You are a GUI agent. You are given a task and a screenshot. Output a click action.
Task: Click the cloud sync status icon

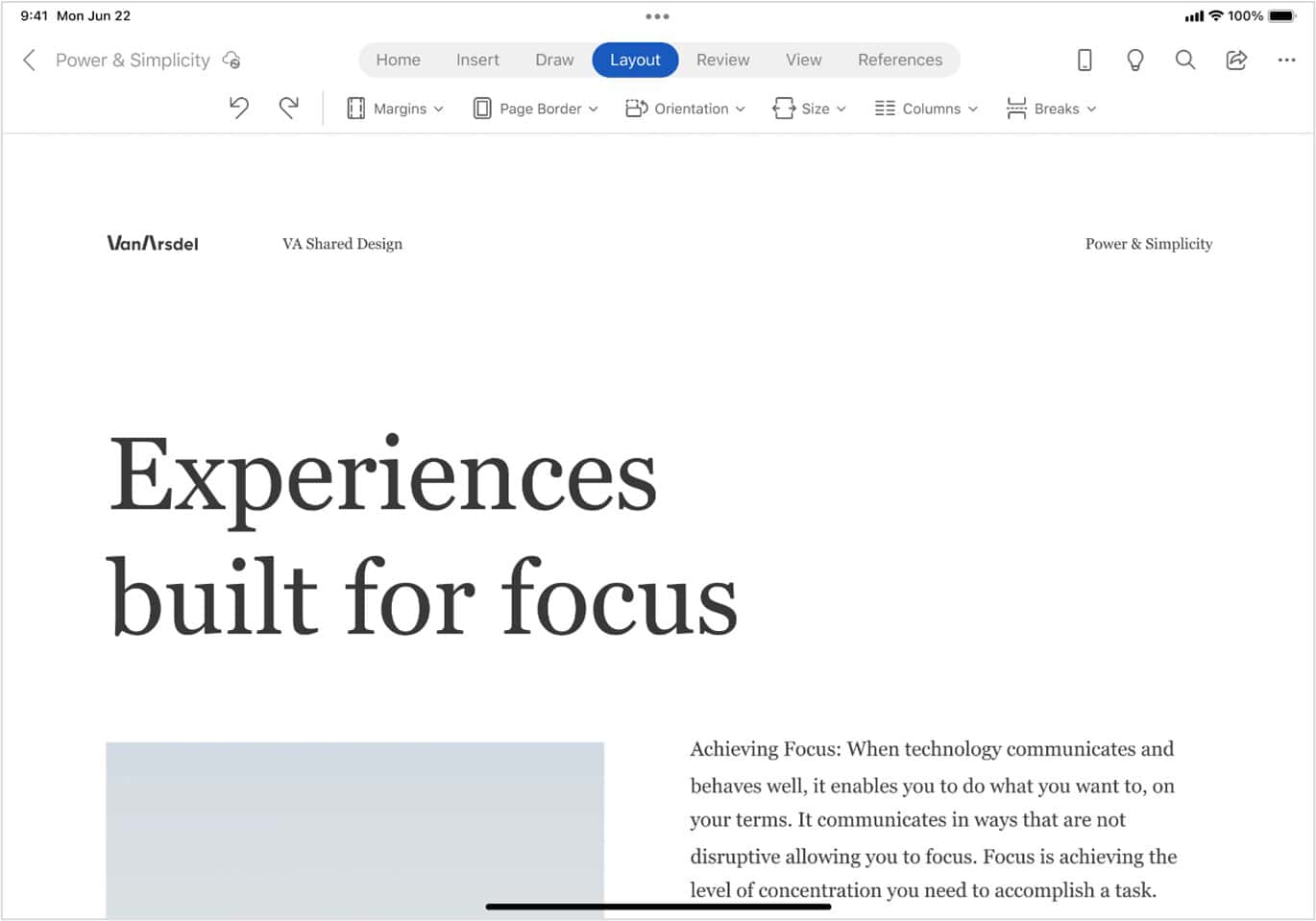tap(232, 61)
